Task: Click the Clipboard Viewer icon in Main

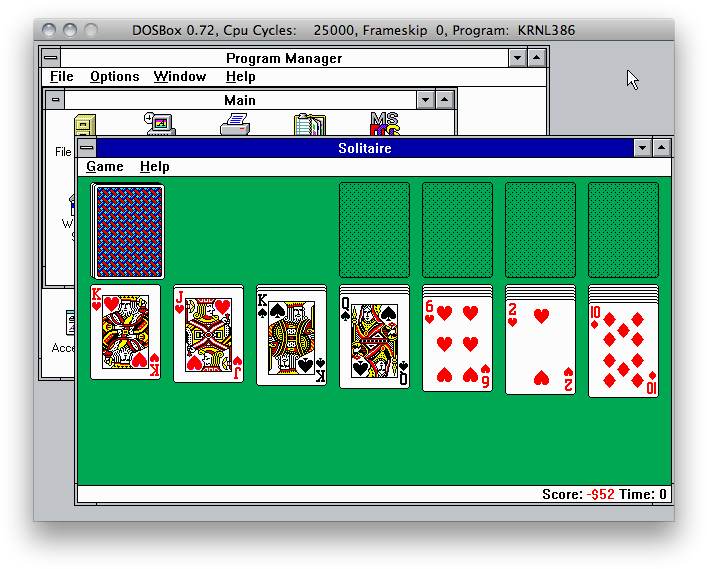Action: coord(310,124)
